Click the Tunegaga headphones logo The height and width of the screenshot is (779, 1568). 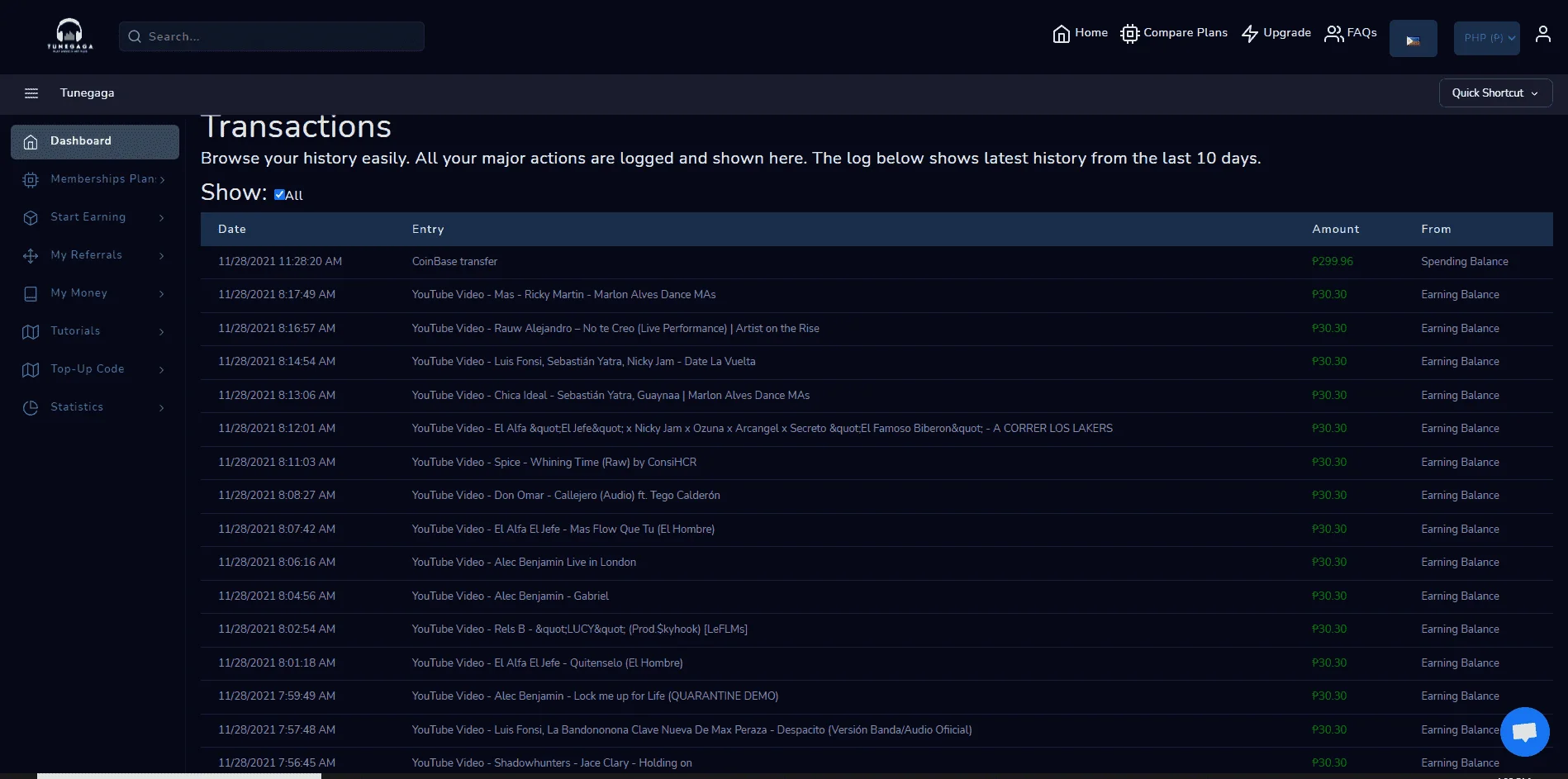[x=69, y=36]
